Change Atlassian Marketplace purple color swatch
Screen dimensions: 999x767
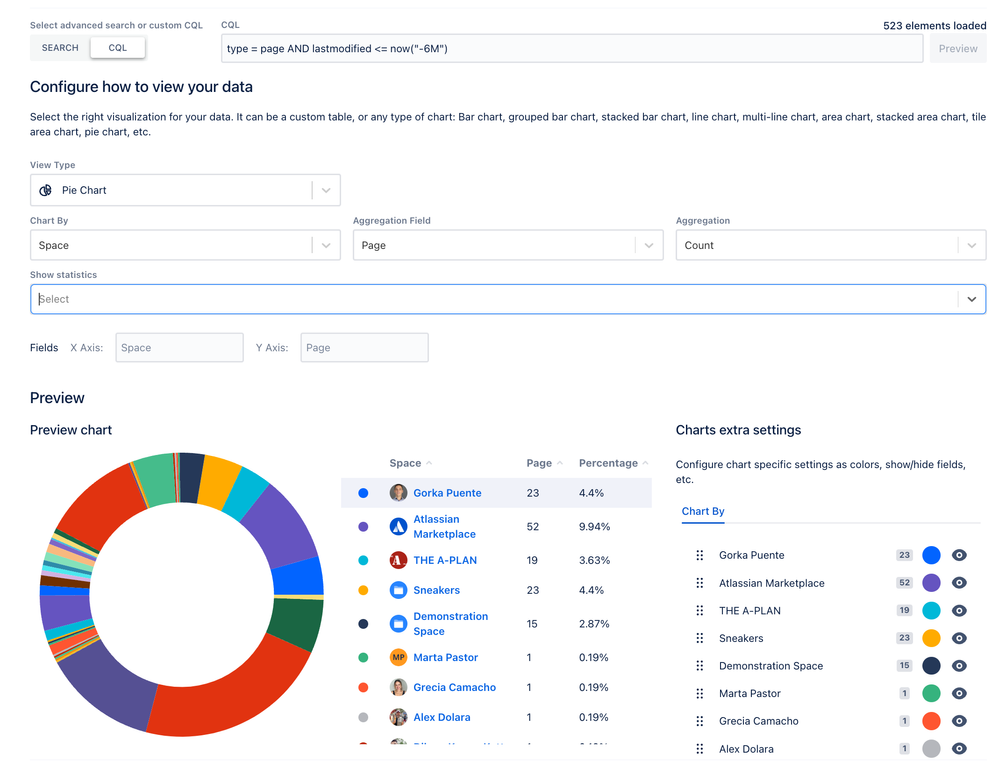pyautogui.click(x=931, y=583)
